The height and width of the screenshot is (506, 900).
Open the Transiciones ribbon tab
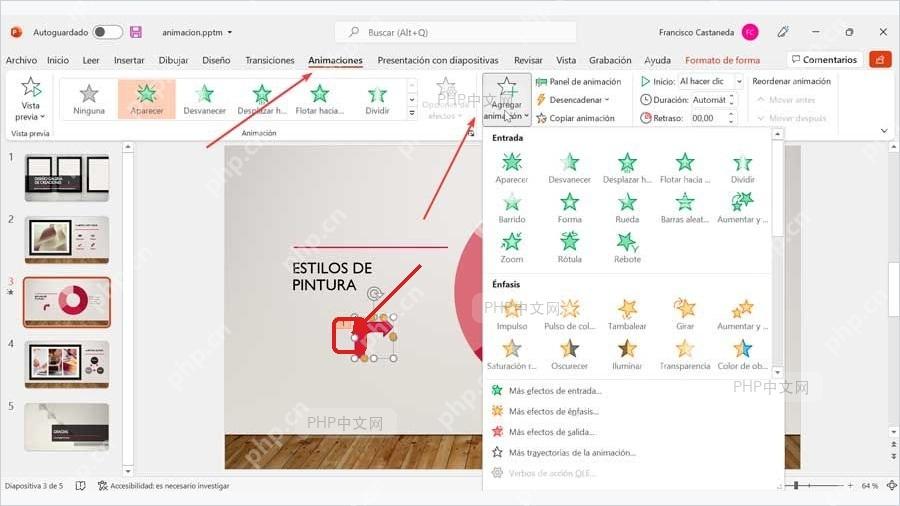pos(269,60)
